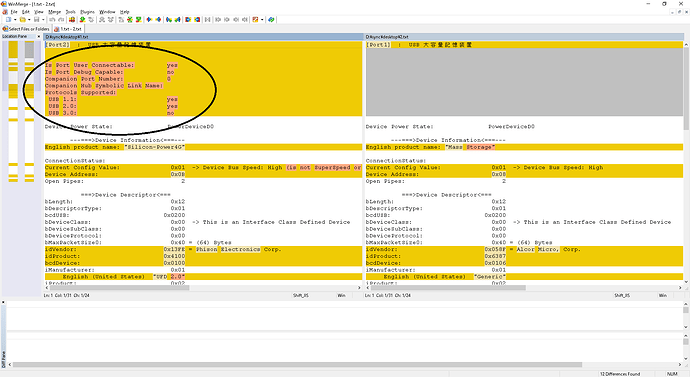Click the Save toolbar icon

[x=37, y=19]
